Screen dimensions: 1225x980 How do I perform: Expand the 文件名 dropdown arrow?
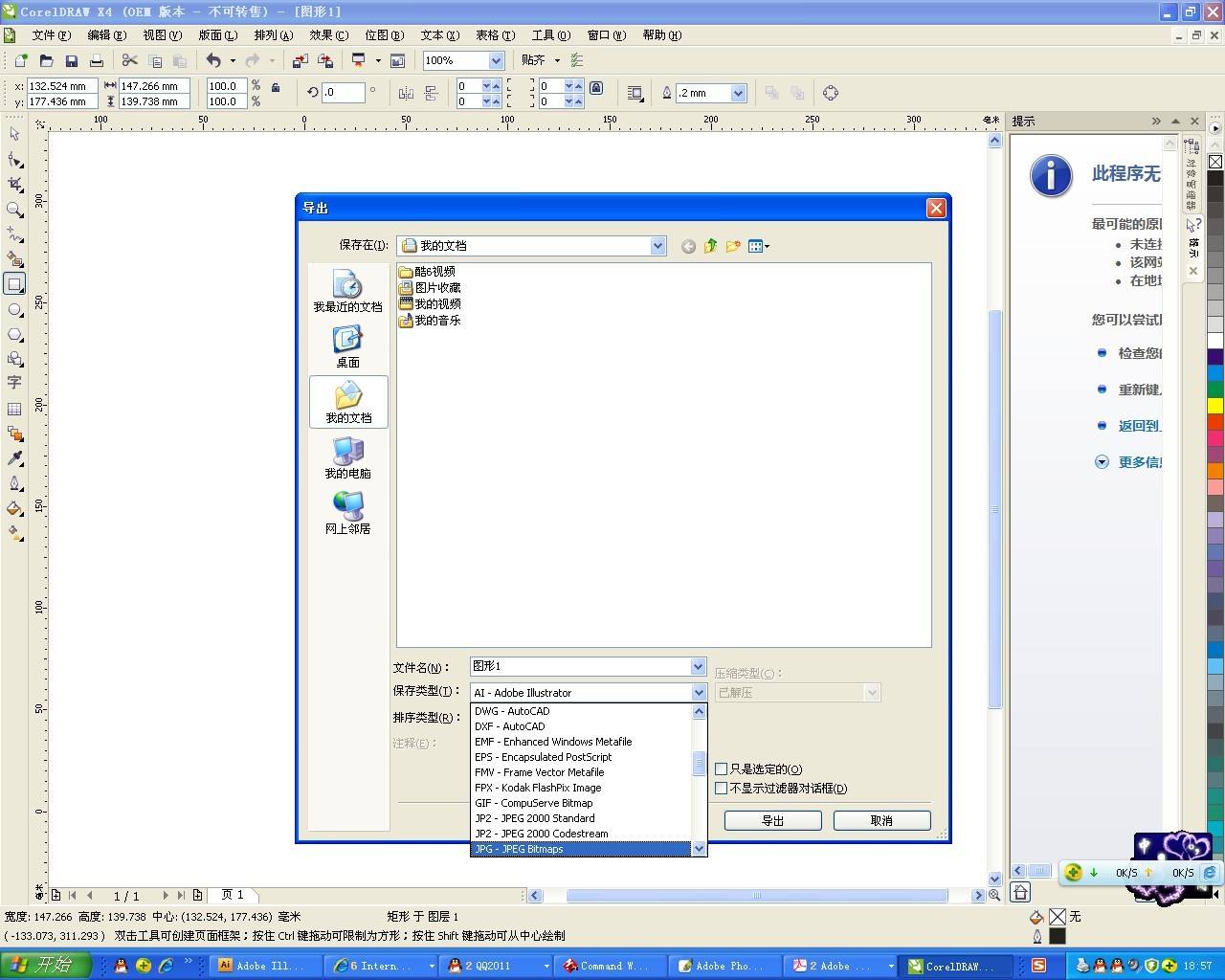click(698, 666)
